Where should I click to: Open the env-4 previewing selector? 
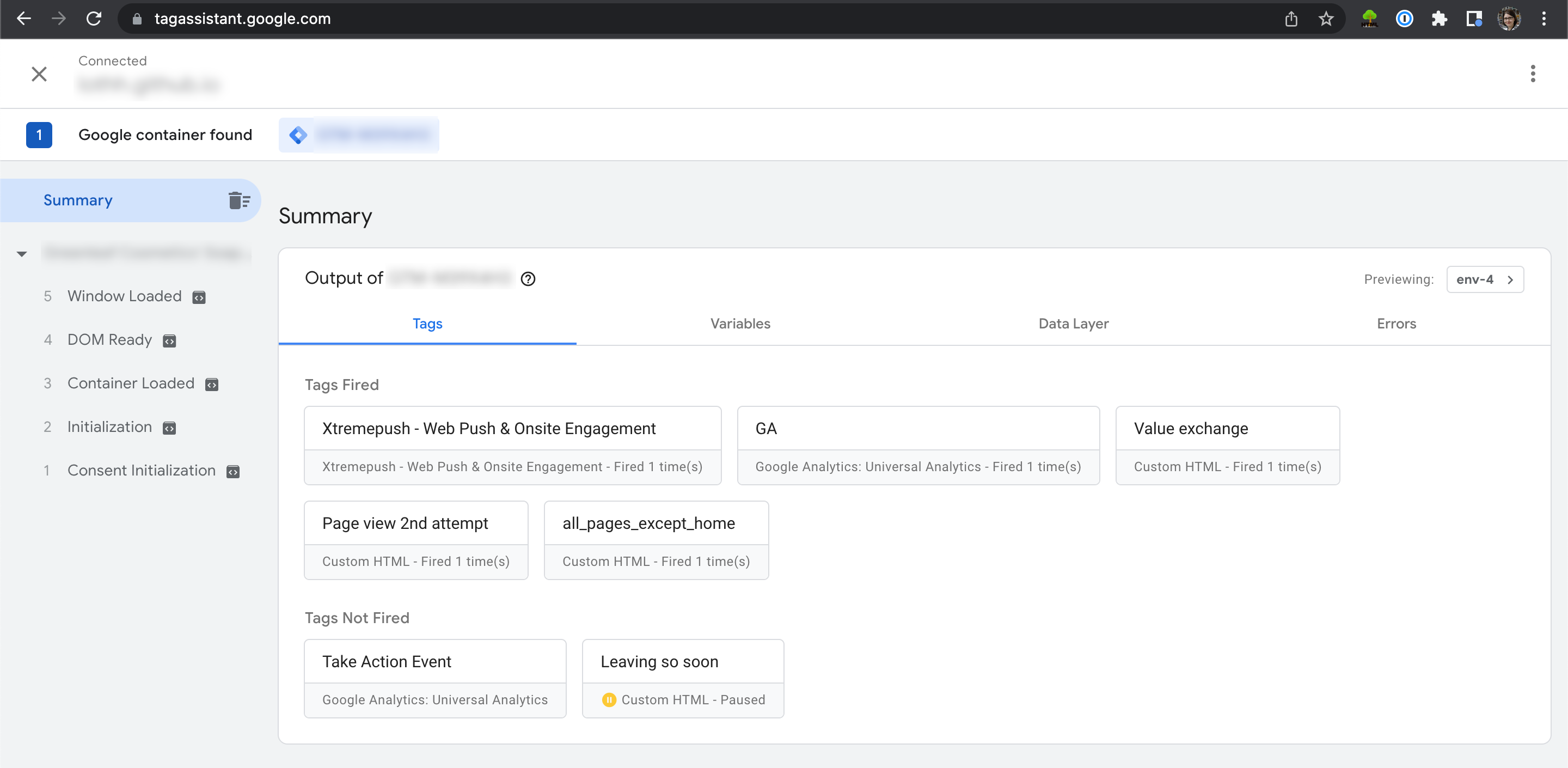click(1484, 279)
